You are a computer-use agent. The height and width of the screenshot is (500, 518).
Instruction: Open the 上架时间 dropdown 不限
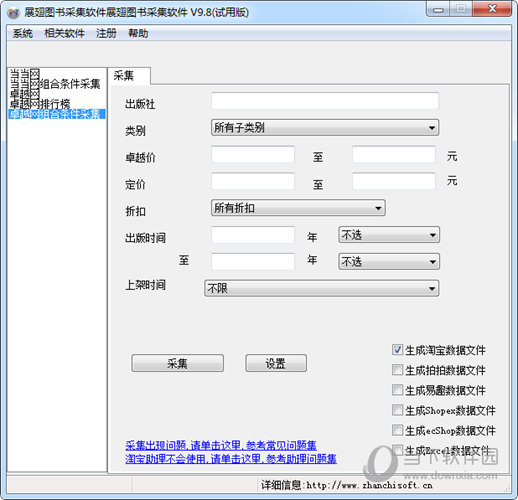click(321, 288)
